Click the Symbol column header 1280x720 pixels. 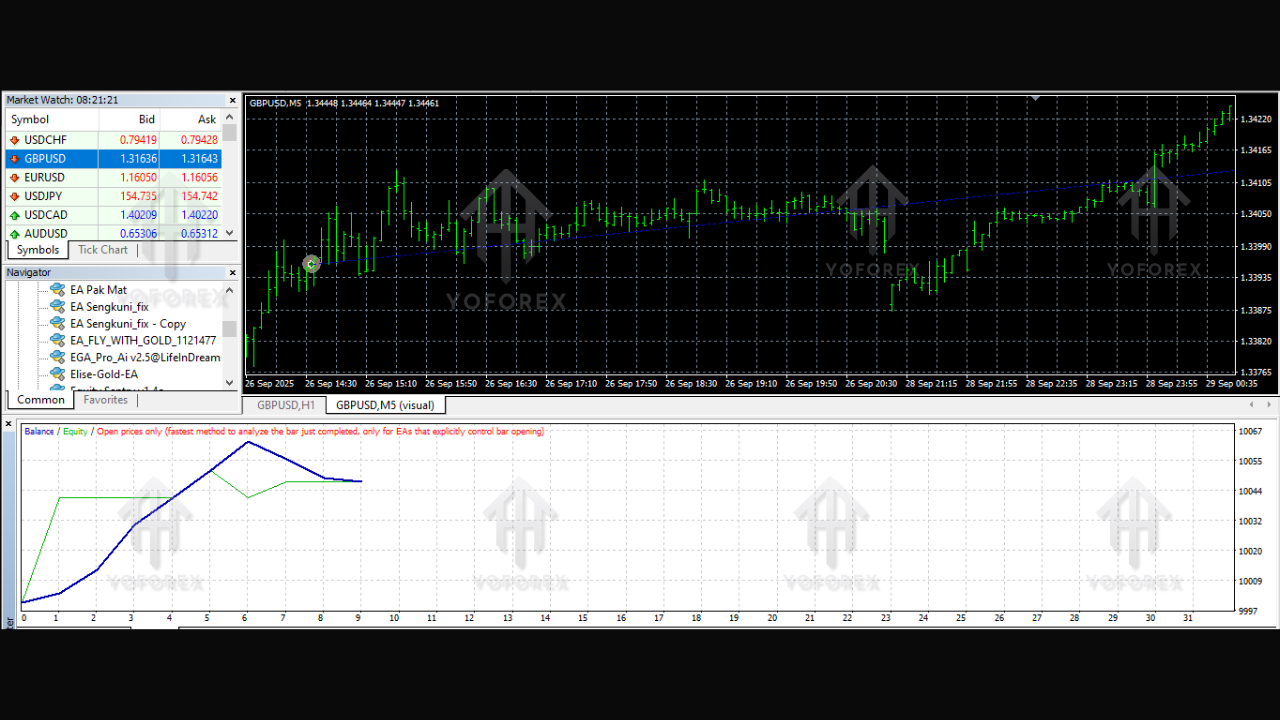click(x=30, y=120)
